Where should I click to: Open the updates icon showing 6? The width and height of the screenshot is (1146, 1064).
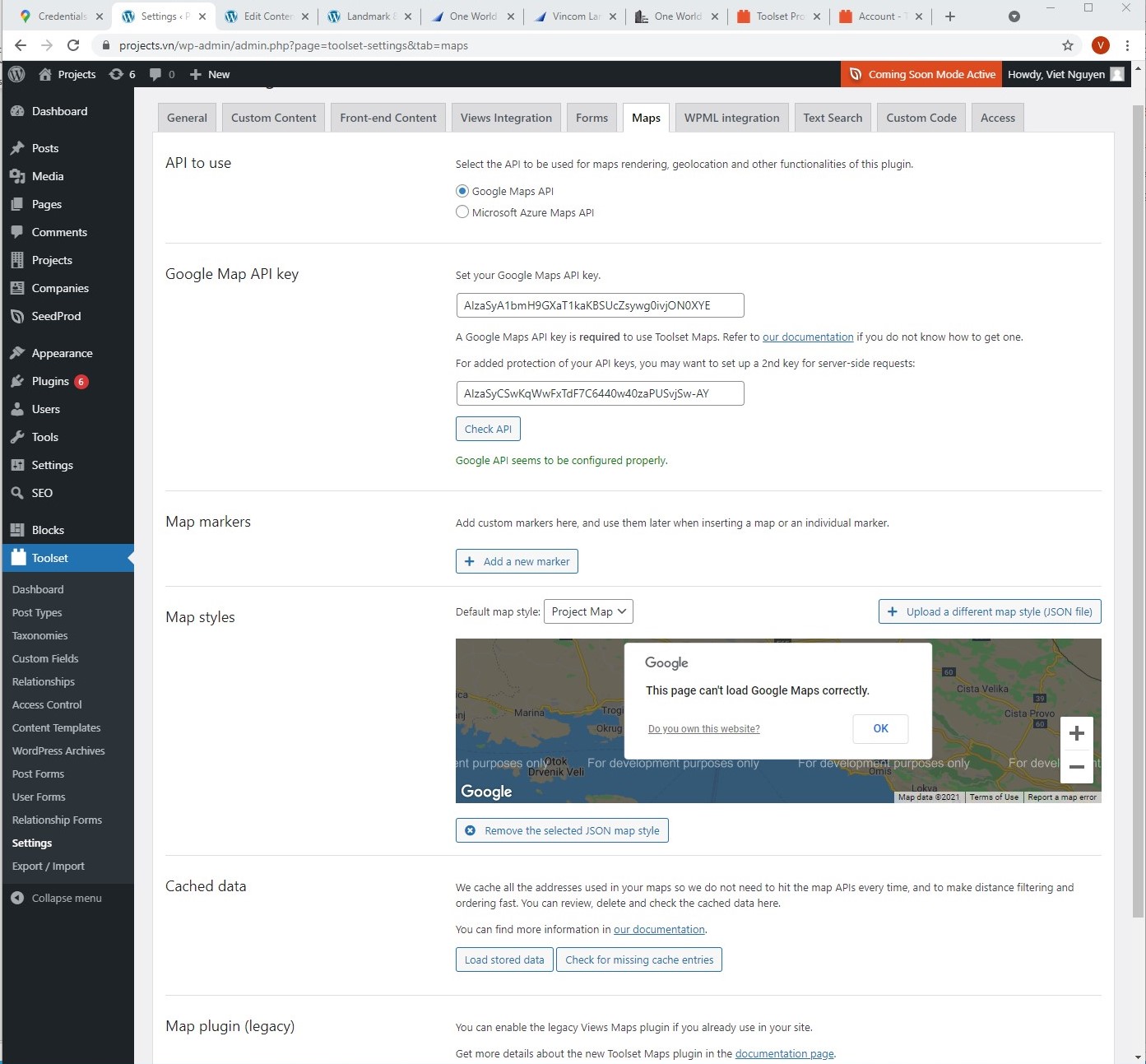(x=116, y=74)
